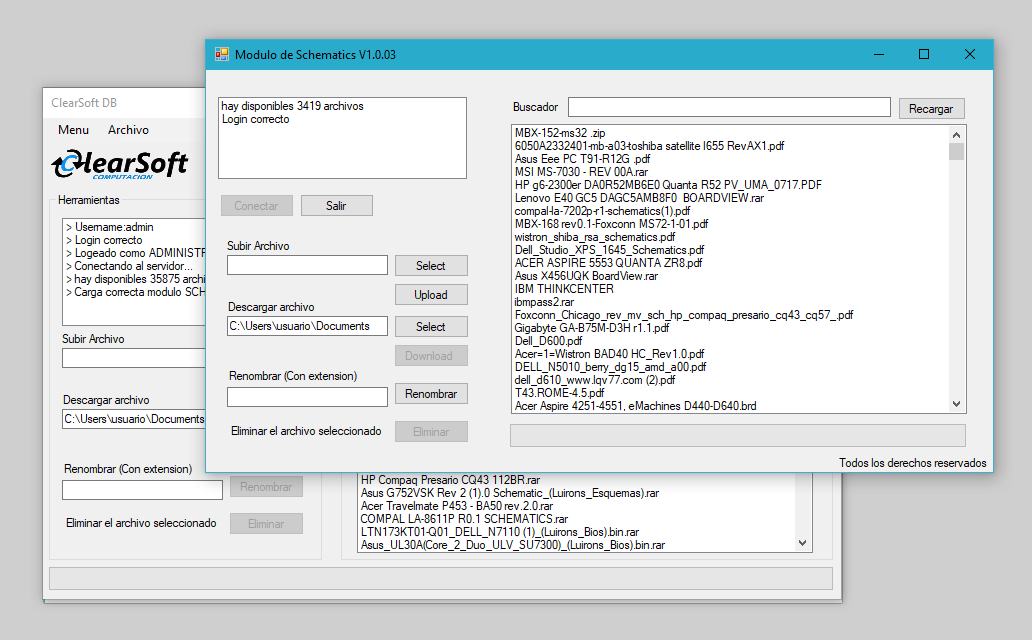This screenshot has height=640, width=1032.
Task: Click the scroll up arrow of the schematics list
Action: click(956, 134)
